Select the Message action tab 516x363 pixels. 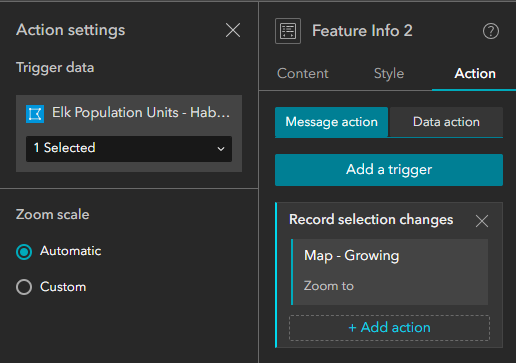pos(331,122)
